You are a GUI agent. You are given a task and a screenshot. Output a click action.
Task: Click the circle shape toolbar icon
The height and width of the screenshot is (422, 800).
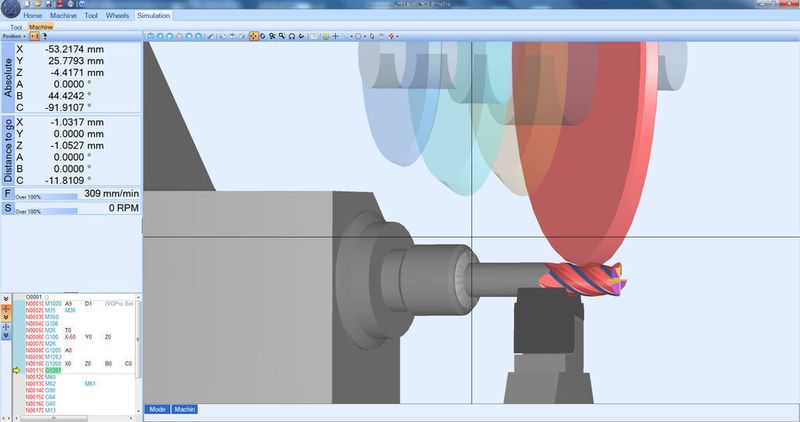[358, 36]
